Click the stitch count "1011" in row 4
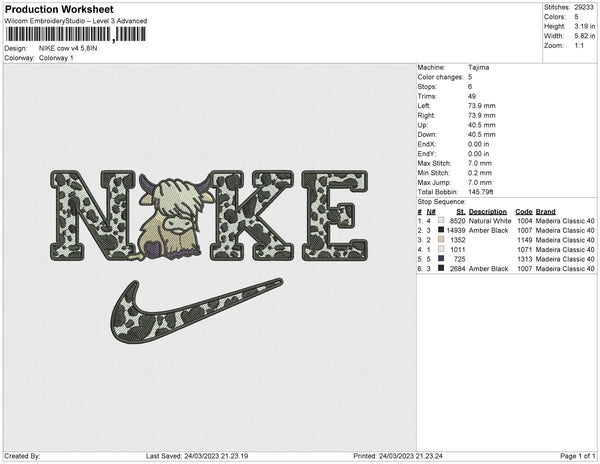Viewport: 600px width, 464px height. 458,250
